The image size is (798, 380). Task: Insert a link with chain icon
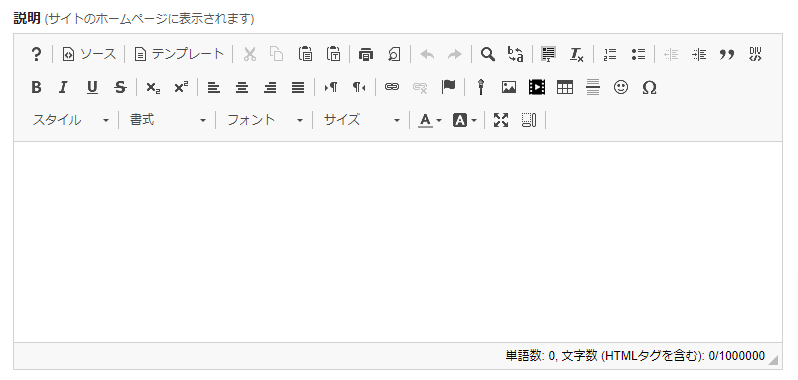[x=391, y=87]
